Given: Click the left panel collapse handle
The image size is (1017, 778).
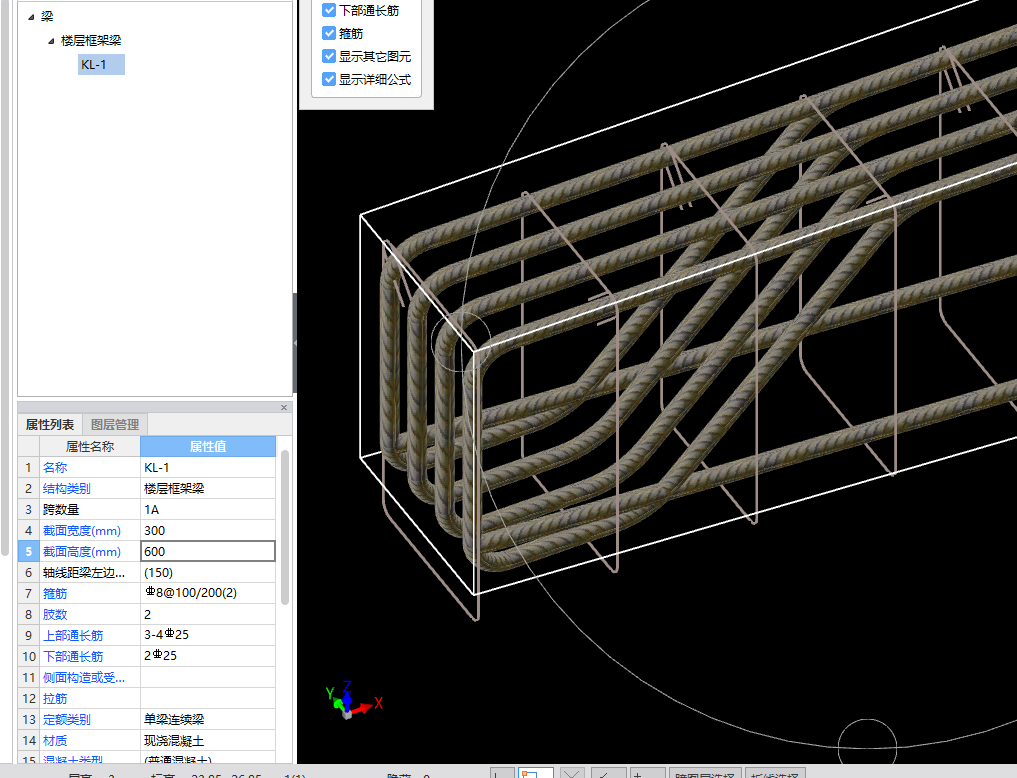Looking at the screenshot, I should (295, 342).
